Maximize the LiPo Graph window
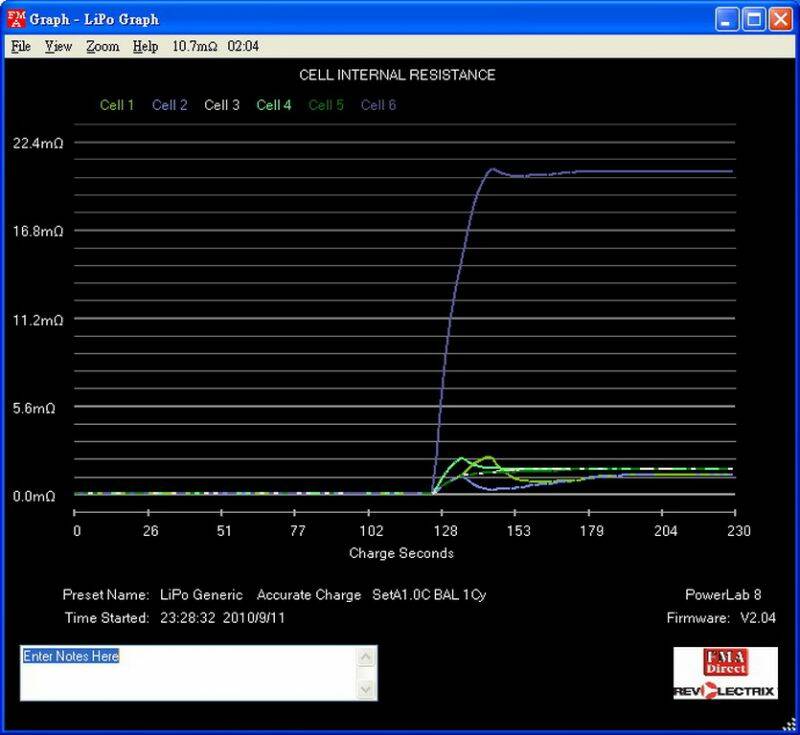800x735 pixels. [754, 20]
